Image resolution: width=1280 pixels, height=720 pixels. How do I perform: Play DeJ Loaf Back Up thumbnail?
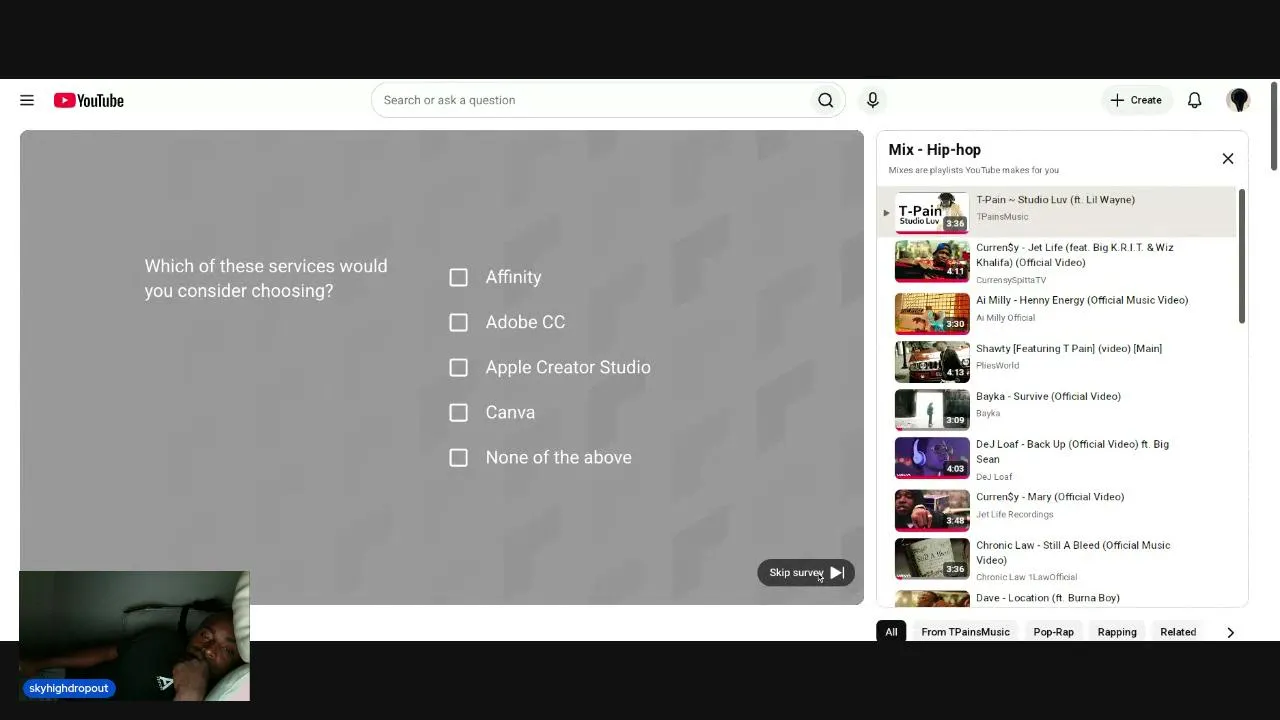point(932,458)
